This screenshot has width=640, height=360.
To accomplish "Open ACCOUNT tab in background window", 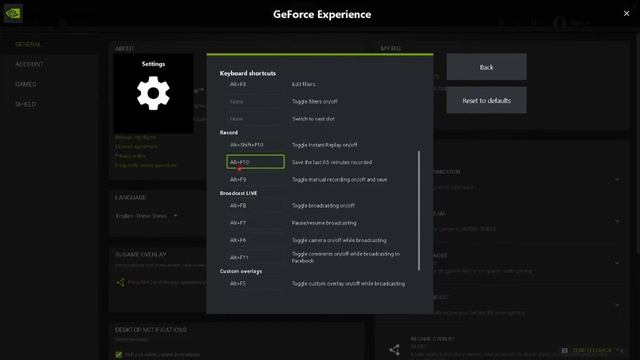I will [x=29, y=64].
